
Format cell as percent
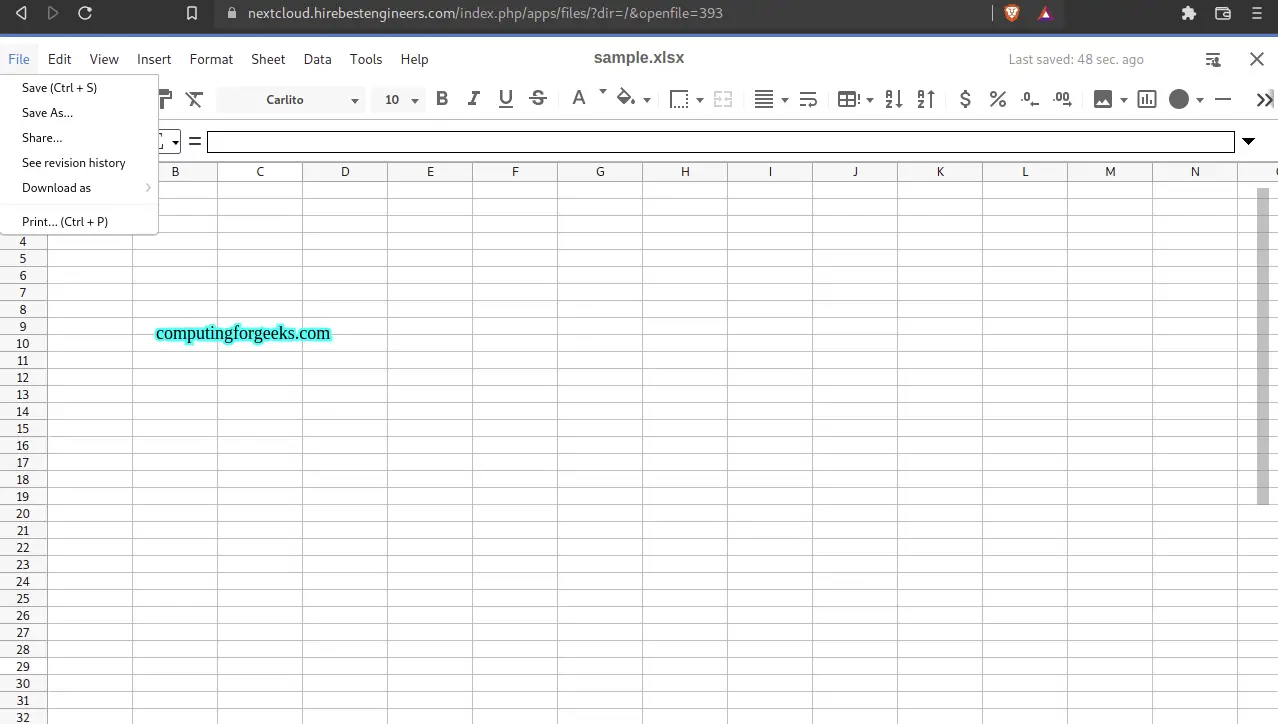click(x=997, y=99)
